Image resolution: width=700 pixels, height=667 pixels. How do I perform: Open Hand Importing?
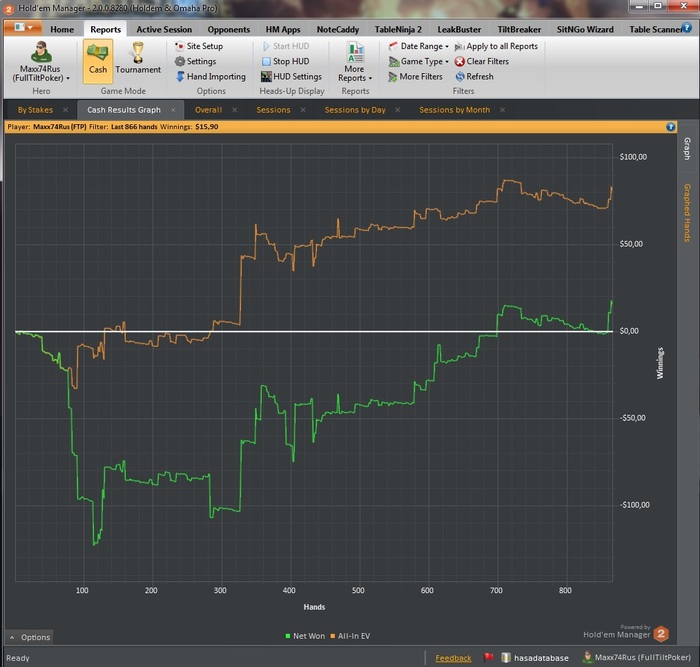pyautogui.click(x=211, y=76)
